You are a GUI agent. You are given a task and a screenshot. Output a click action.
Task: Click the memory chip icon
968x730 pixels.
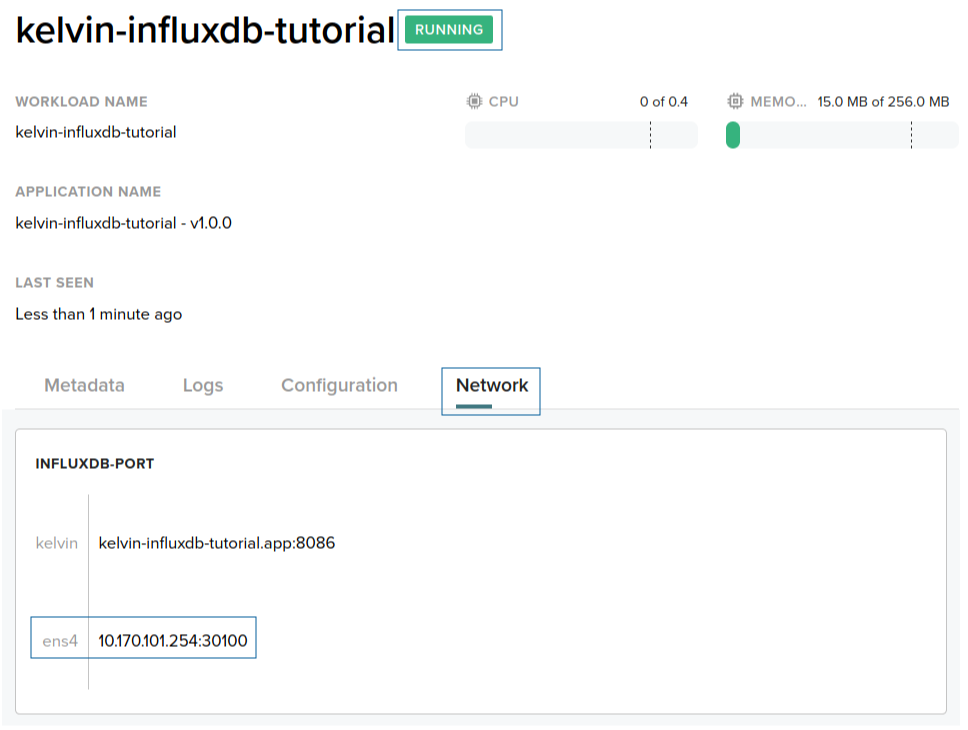pos(735,101)
